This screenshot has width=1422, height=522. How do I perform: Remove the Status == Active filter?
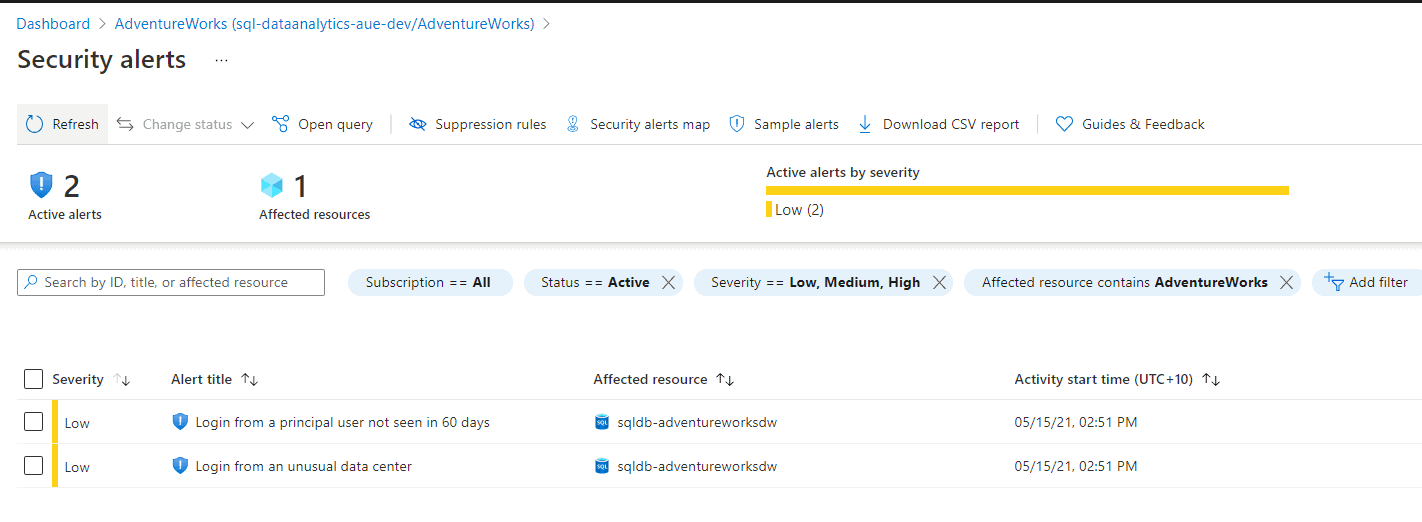pos(669,283)
